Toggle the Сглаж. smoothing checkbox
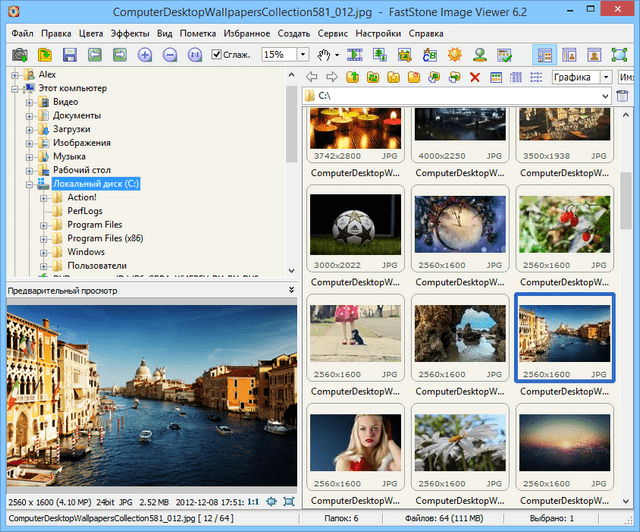The image size is (640, 532). [x=217, y=54]
